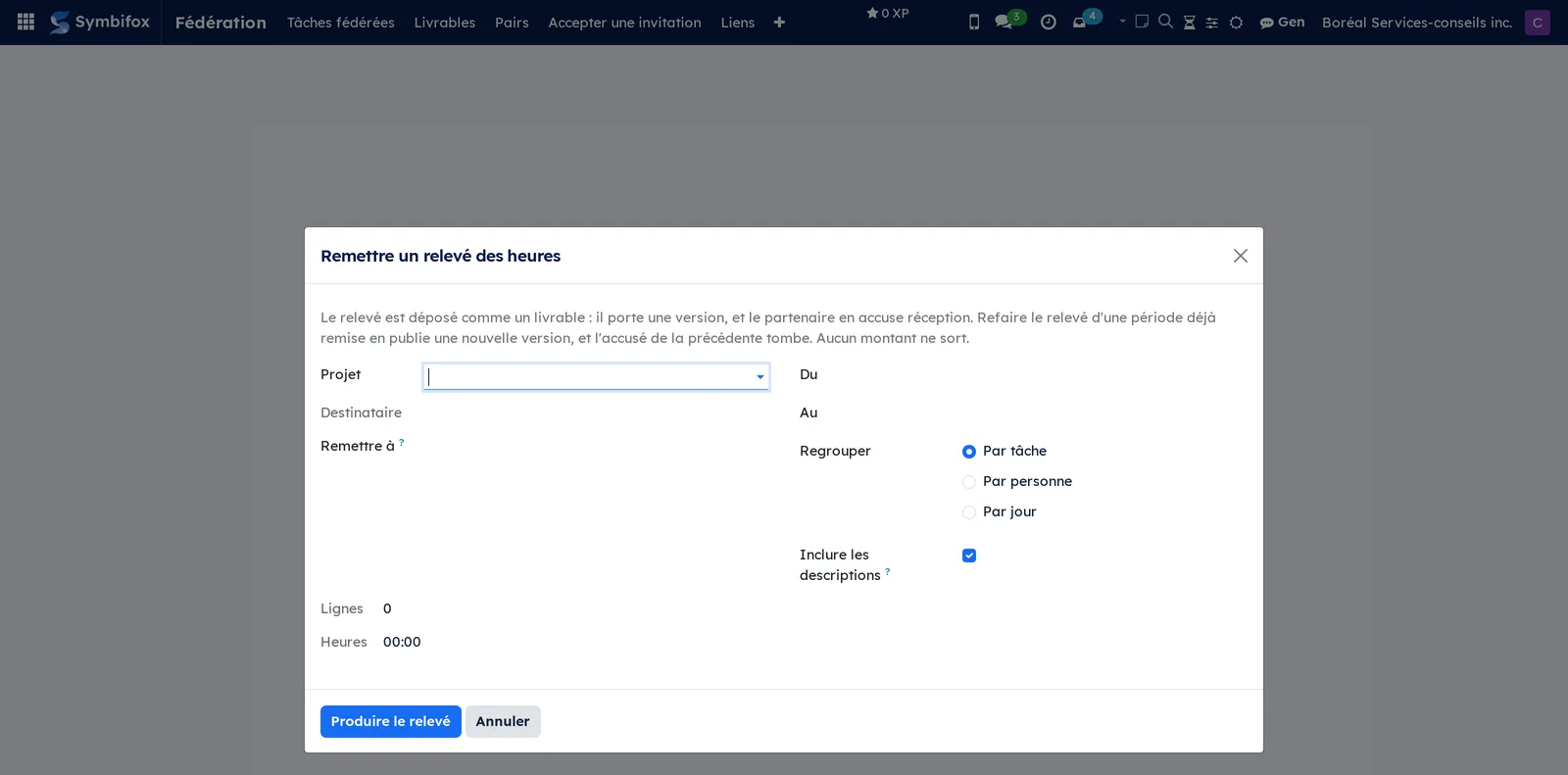Open the user avatar C menu

point(1538,23)
